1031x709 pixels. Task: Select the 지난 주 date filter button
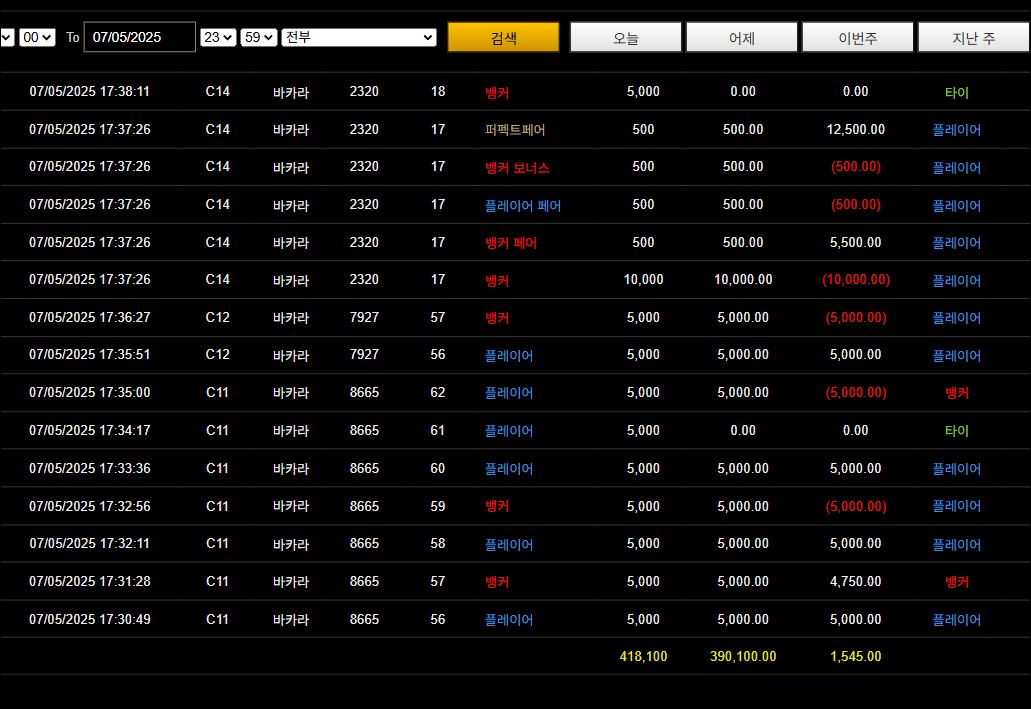pyautogui.click(x=974, y=37)
